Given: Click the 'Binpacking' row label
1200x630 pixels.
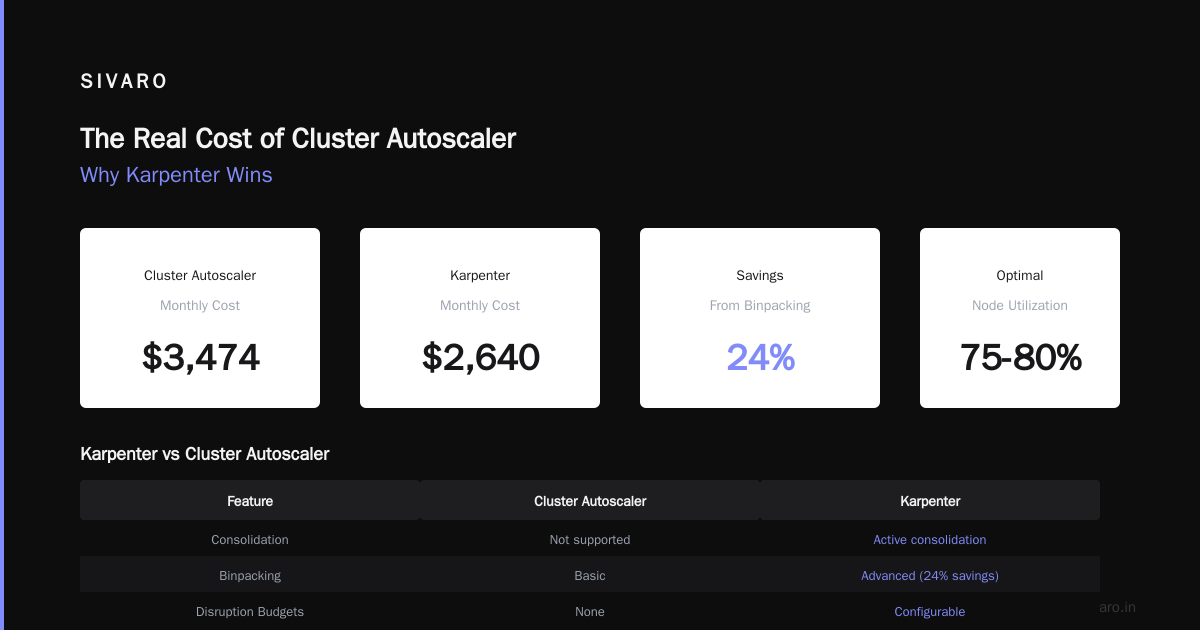Looking at the screenshot, I should click(x=250, y=575).
